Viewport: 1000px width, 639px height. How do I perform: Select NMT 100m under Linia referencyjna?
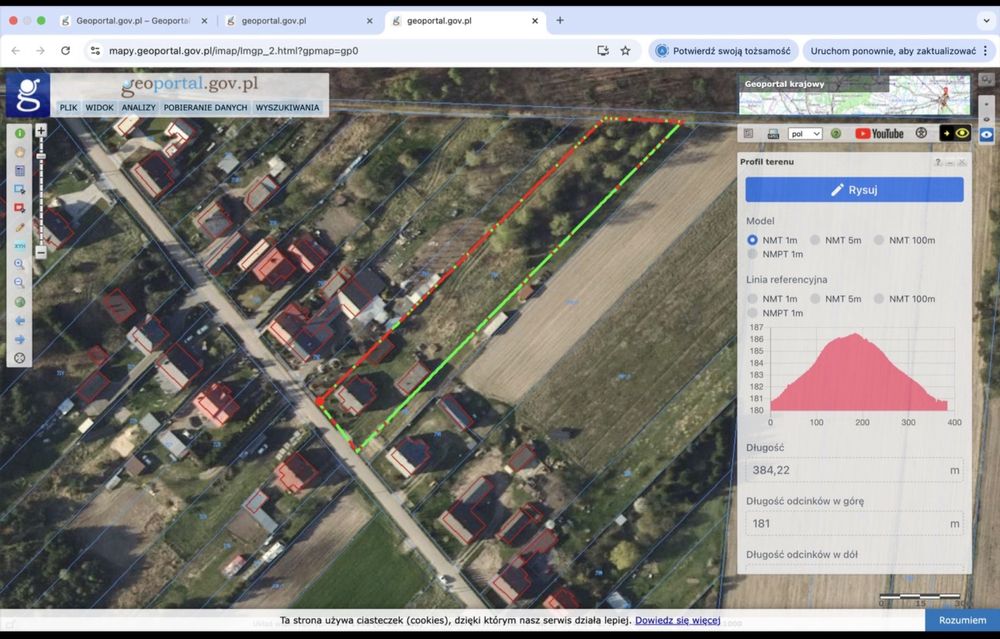click(x=880, y=299)
